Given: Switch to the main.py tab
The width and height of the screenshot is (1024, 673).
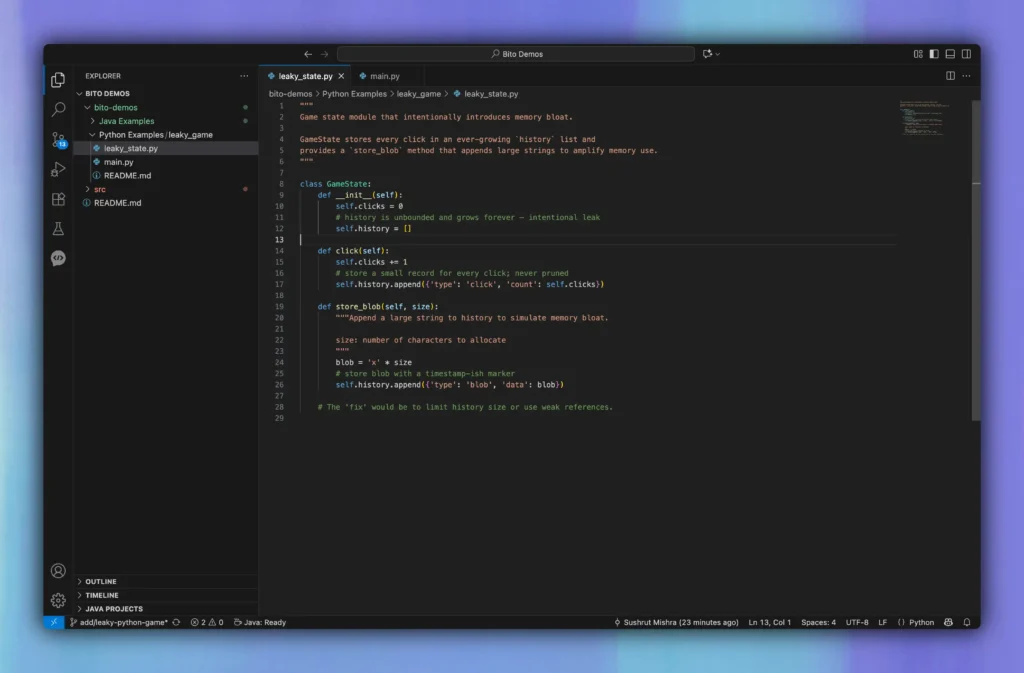Looking at the screenshot, I should (383, 75).
